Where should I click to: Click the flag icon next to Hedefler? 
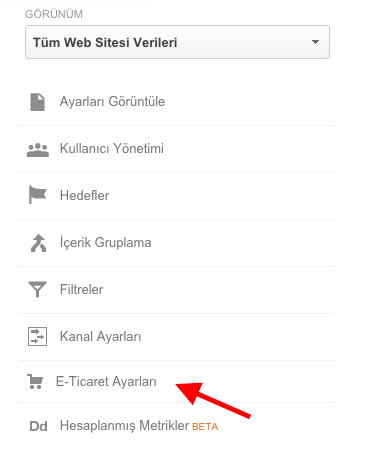[38, 195]
